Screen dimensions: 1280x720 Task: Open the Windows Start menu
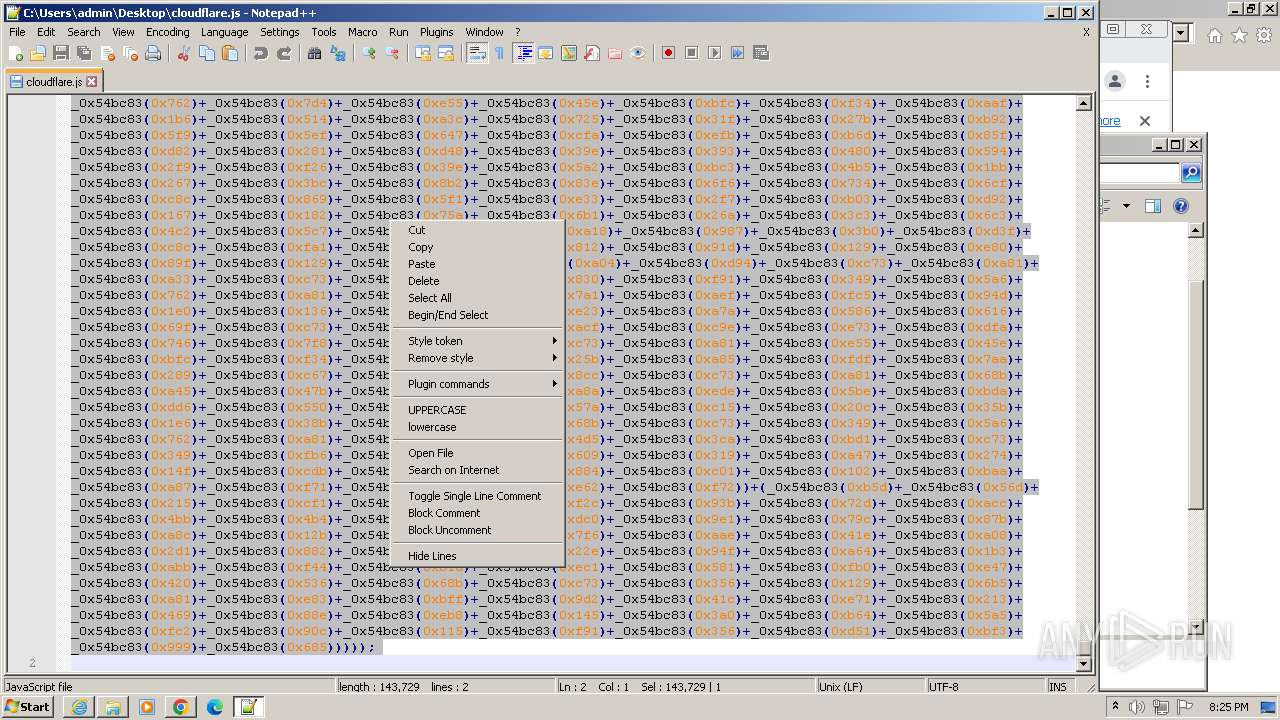[x=27, y=707]
